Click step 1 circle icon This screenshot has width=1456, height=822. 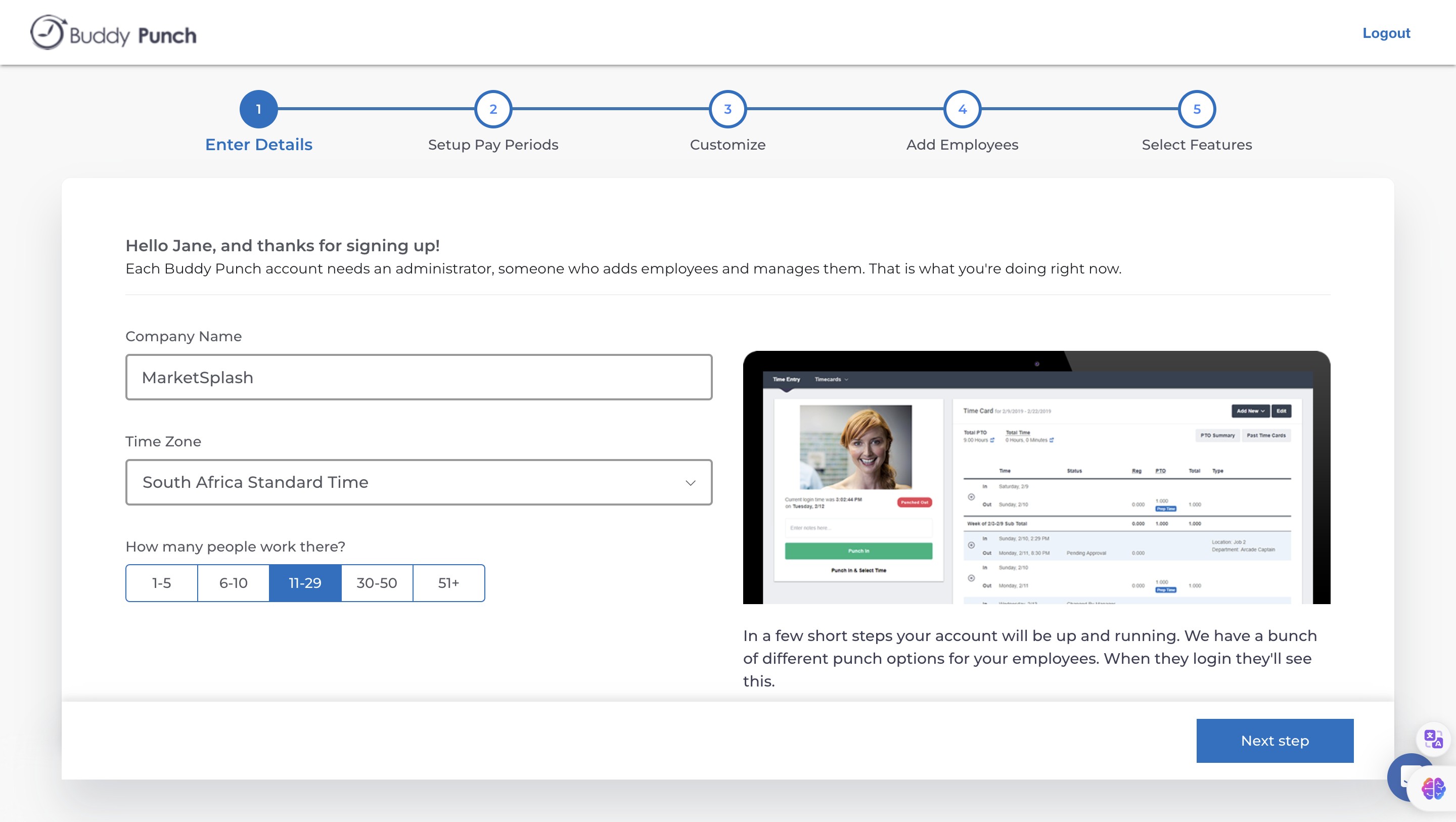pos(258,109)
